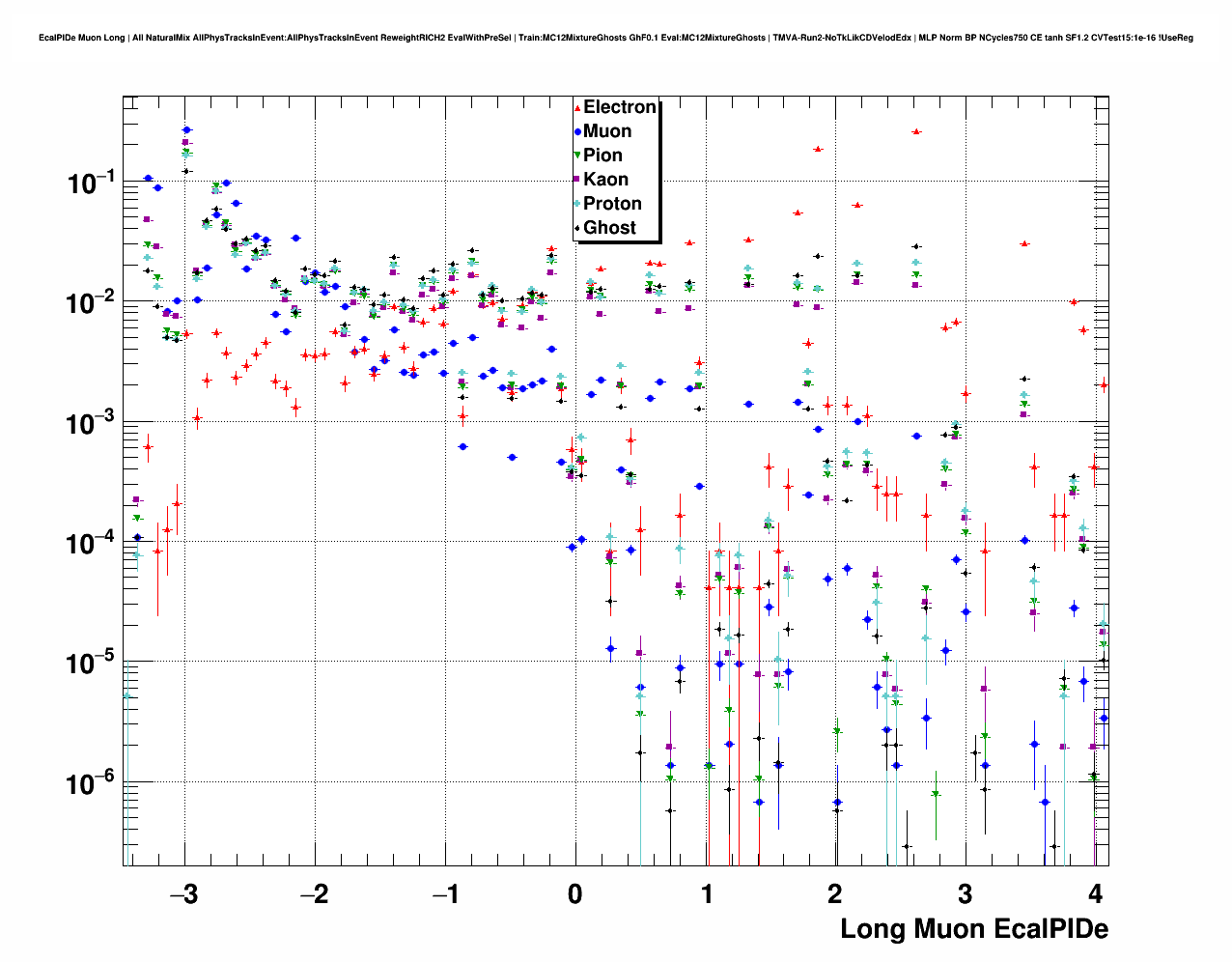Click the x-axis tick label '0'
This screenshot has height=962, width=1232.
pyautogui.click(x=575, y=894)
